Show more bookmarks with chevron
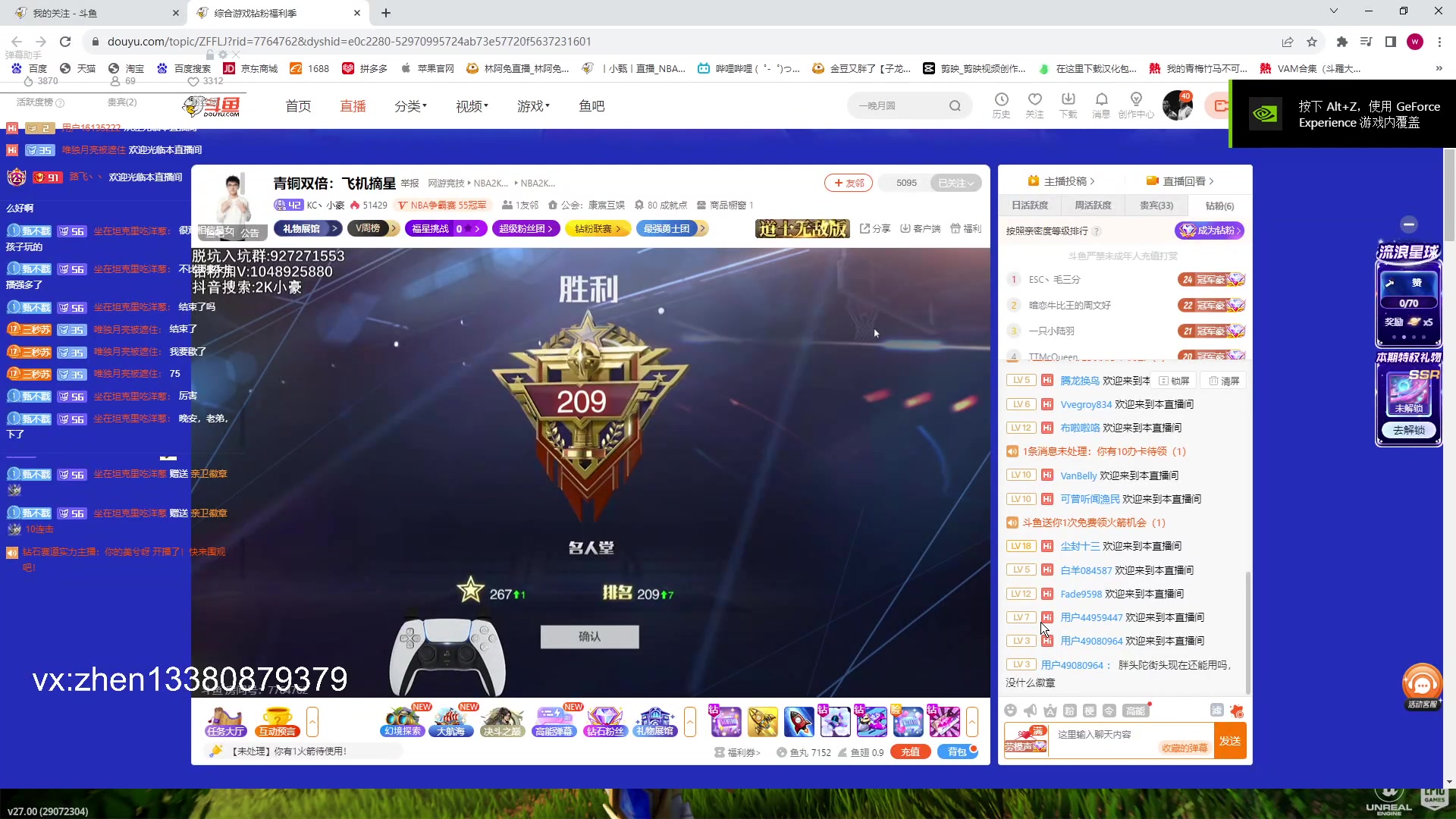1456x819 pixels. pyautogui.click(x=1439, y=68)
